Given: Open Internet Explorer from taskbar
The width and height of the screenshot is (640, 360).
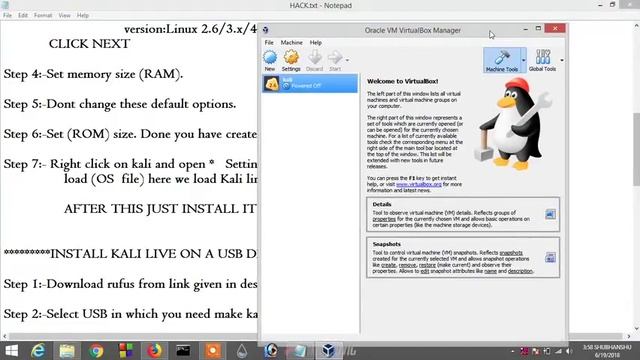Looking at the screenshot, I should (x=38, y=351).
